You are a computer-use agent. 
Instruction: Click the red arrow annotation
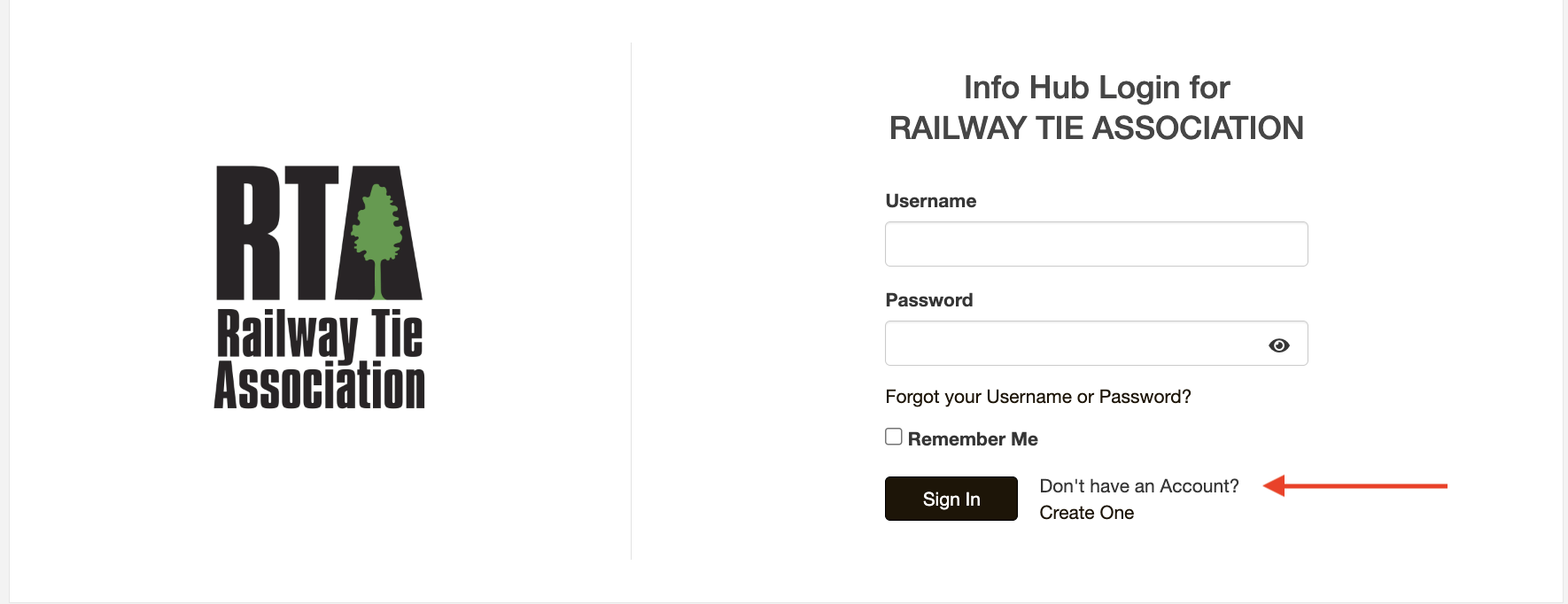(1355, 485)
